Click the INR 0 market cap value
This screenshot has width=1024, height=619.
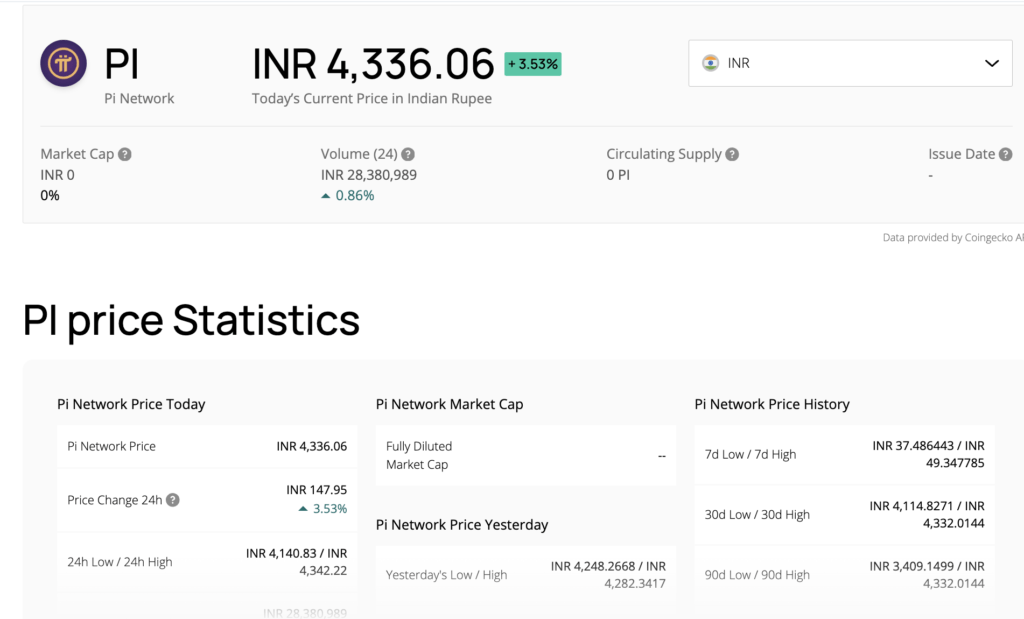[x=57, y=175]
